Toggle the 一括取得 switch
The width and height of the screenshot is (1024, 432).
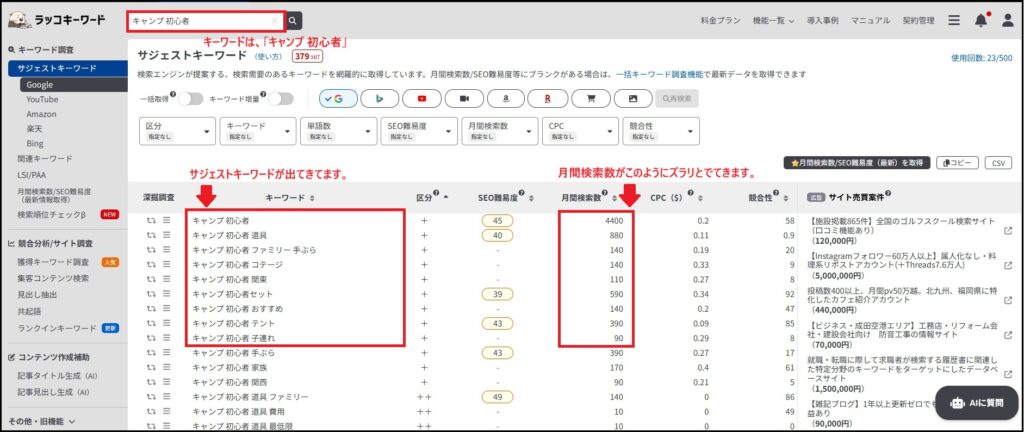coord(190,98)
